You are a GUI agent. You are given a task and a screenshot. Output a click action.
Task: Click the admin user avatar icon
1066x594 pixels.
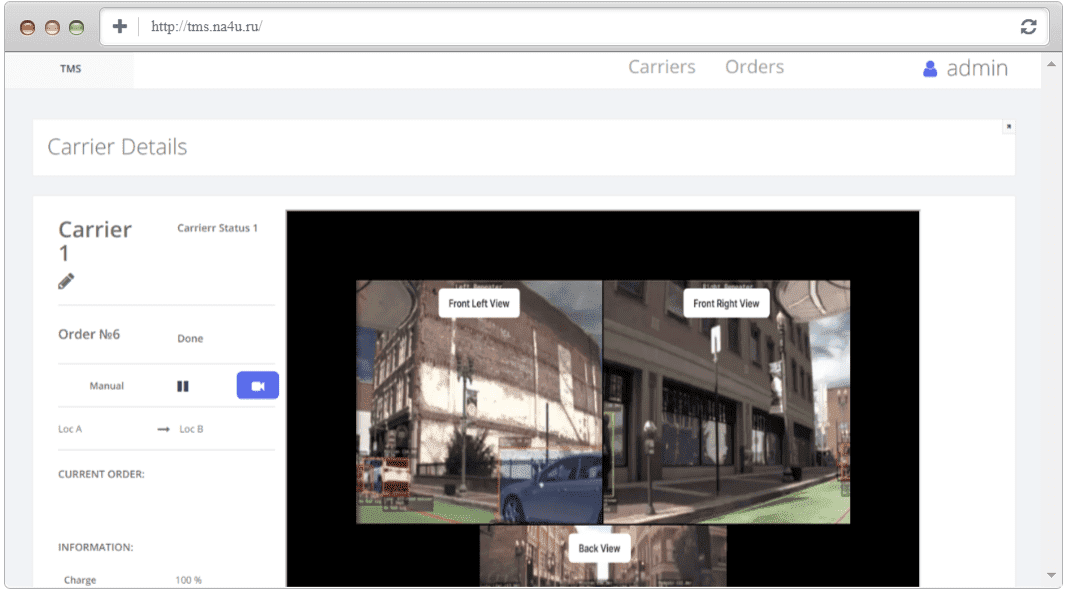[930, 69]
